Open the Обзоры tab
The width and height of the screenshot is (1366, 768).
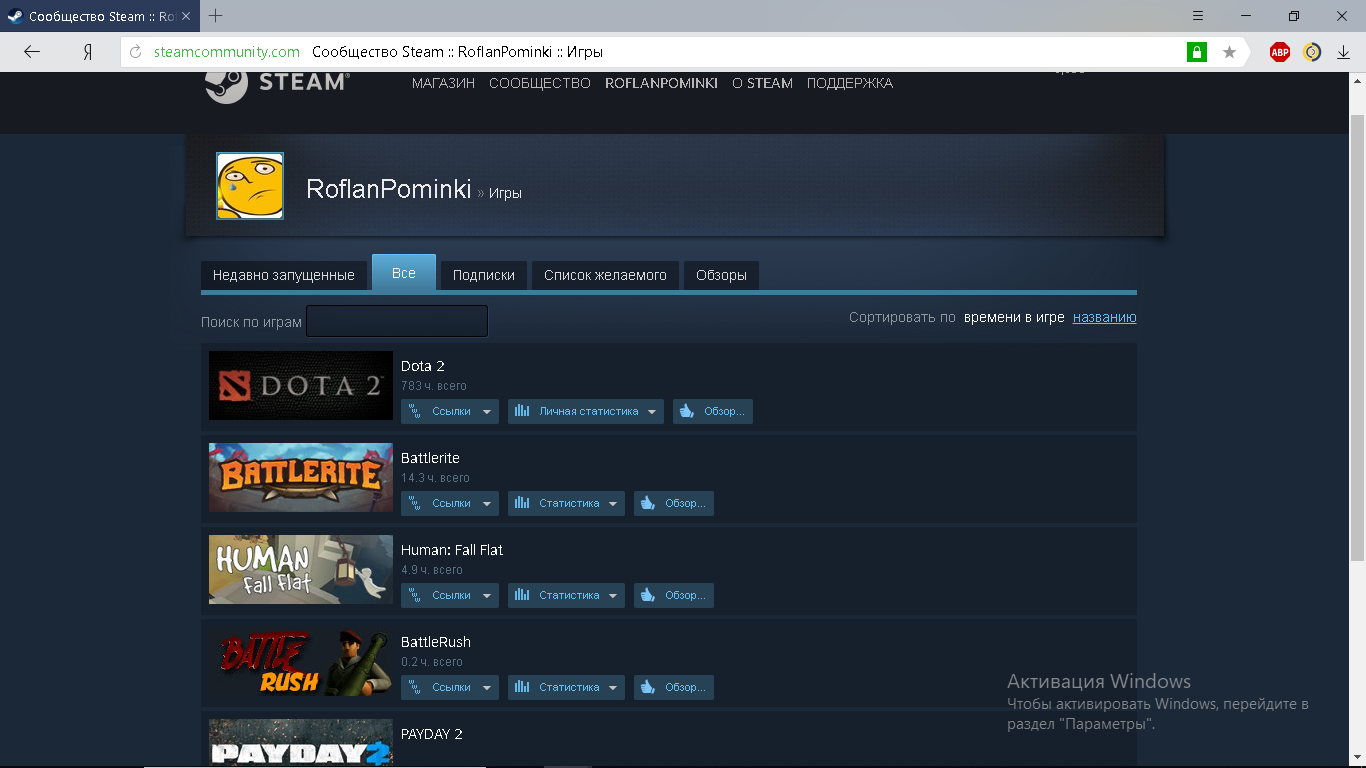point(721,275)
